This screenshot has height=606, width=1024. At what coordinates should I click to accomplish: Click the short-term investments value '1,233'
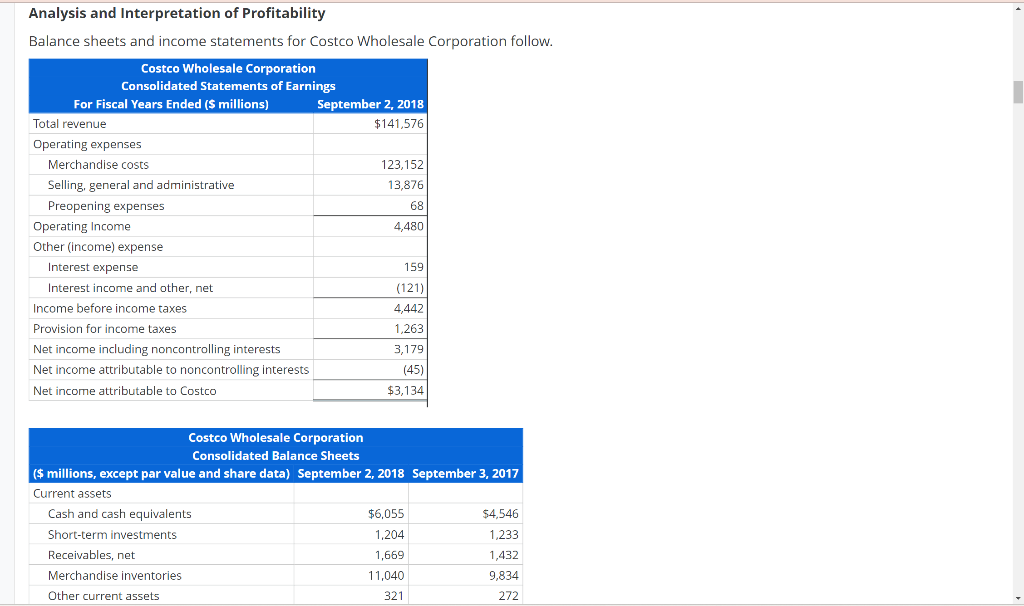(x=504, y=535)
